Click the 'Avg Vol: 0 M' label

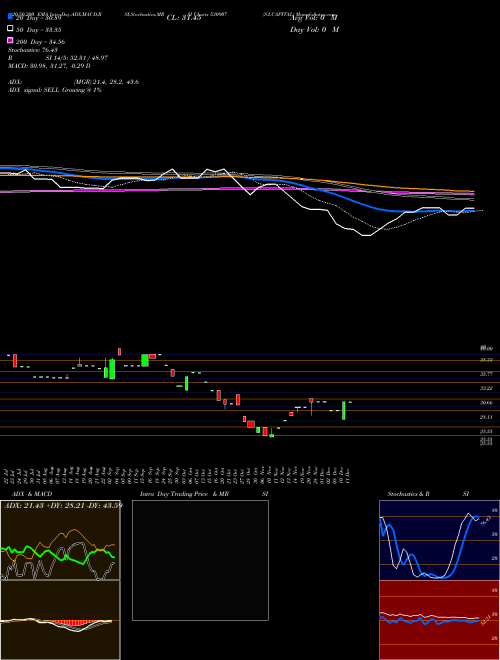click(314, 18)
